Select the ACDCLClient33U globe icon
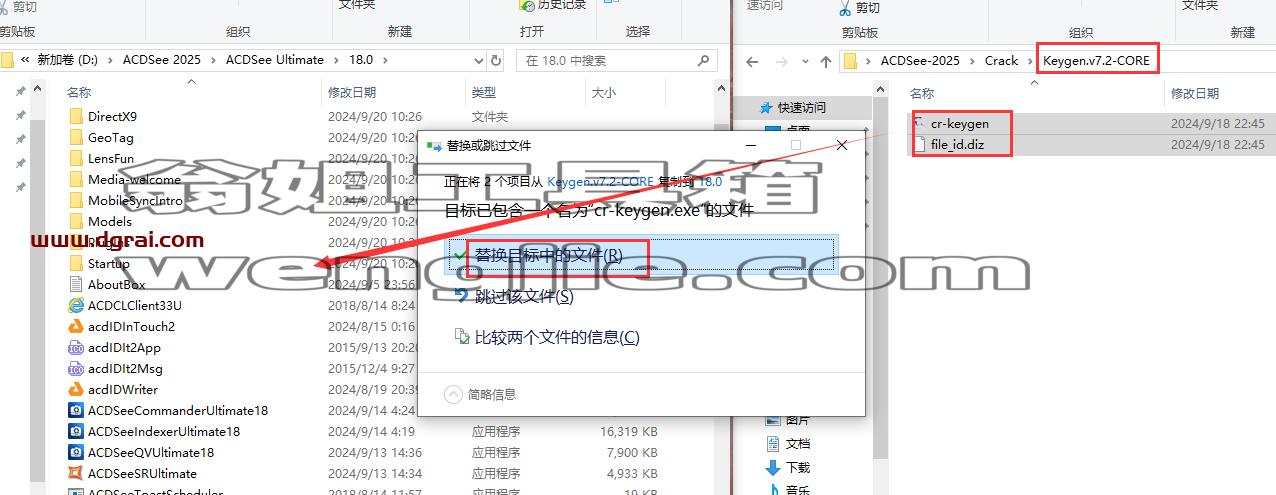This screenshot has height=495, width=1276. pyautogui.click(x=75, y=305)
